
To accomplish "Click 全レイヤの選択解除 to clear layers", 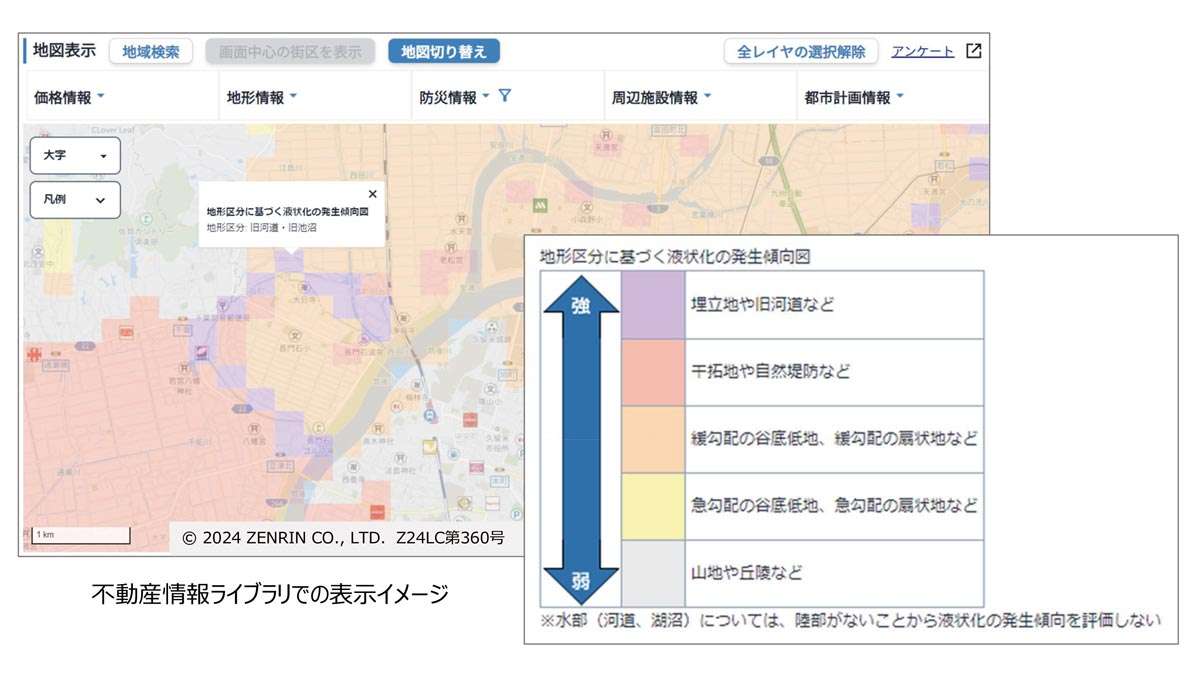I will point(800,52).
